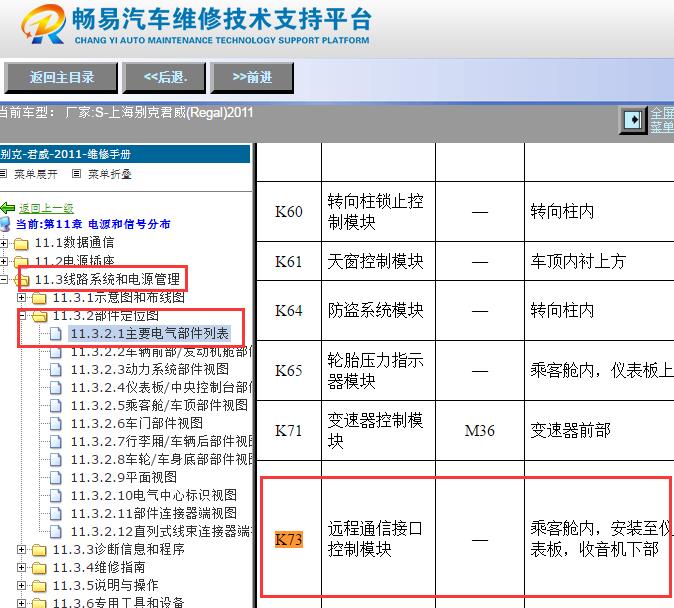Click the page icon of 11.3.2.5乘客舱
Viewport: 674px width, 608px height.
[55, 405]
